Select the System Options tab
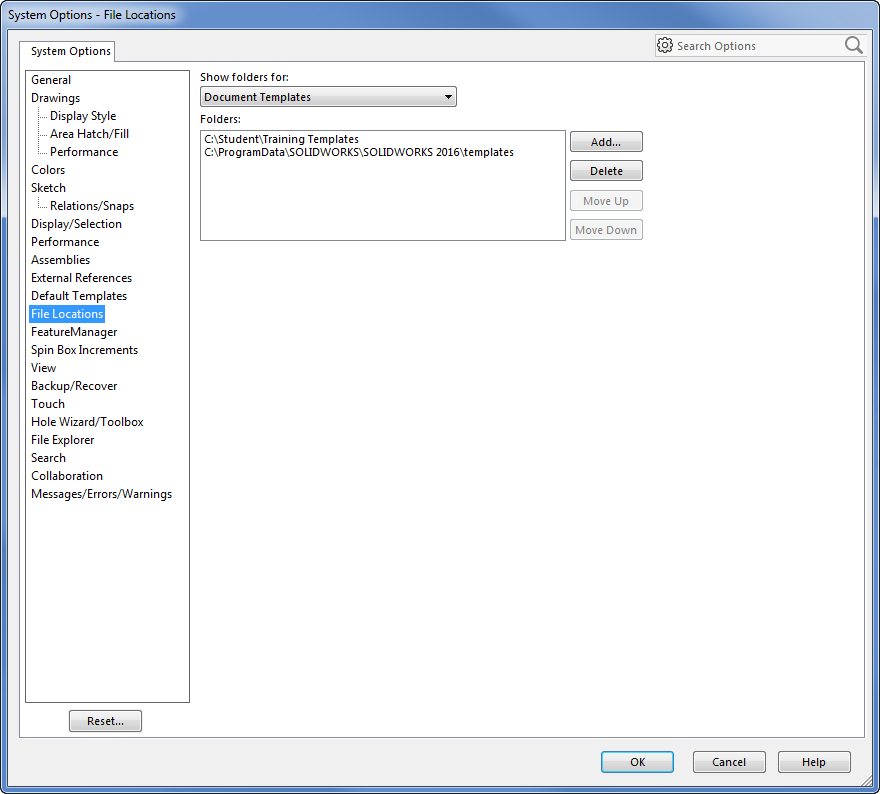 point(67,51)
